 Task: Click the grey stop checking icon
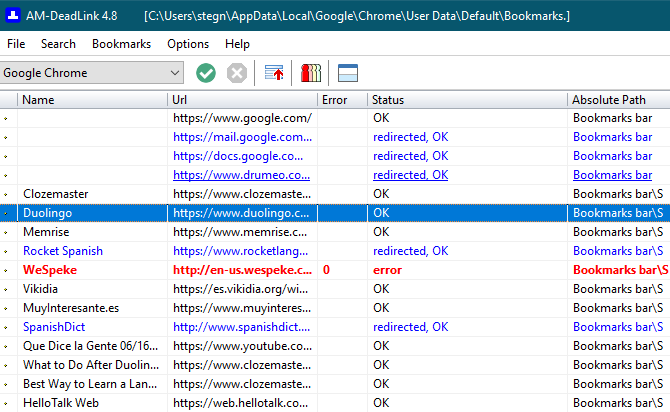tap(237, 73)
